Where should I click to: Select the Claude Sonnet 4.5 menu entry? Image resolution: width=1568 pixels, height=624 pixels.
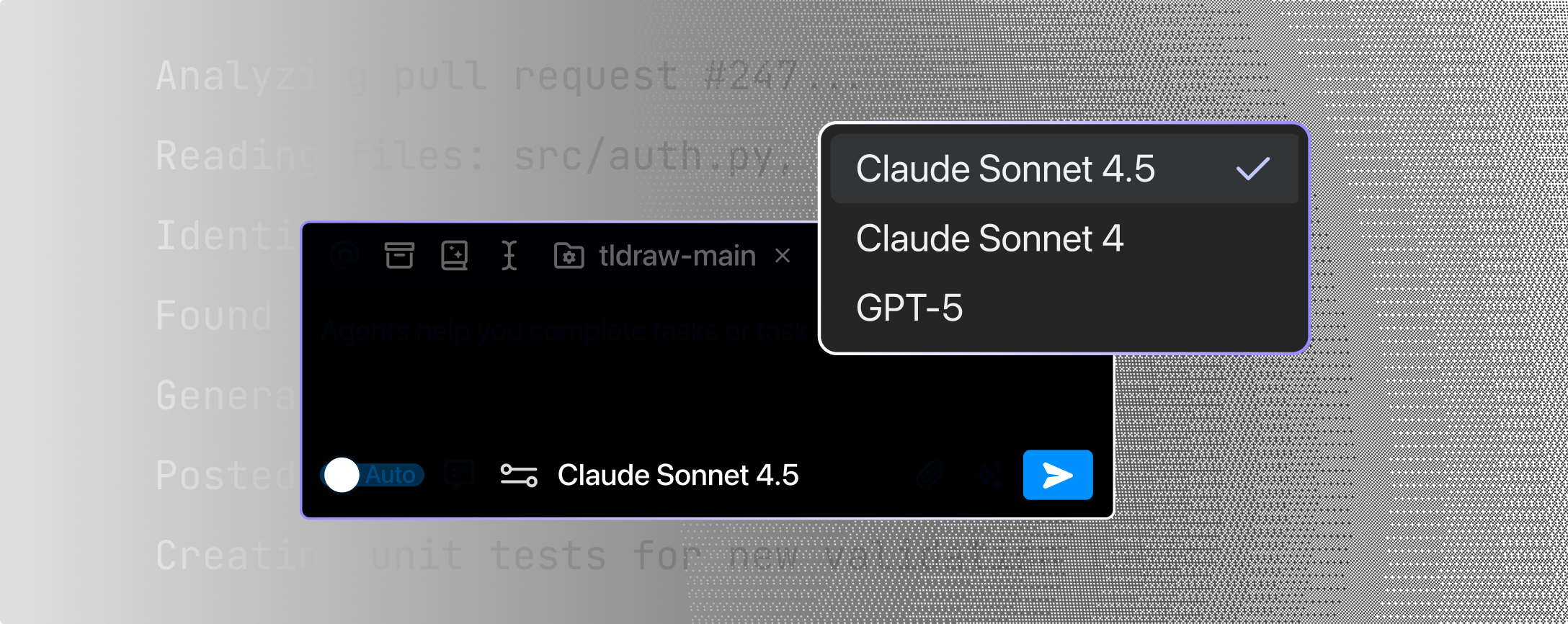[x=1006, y=169]
